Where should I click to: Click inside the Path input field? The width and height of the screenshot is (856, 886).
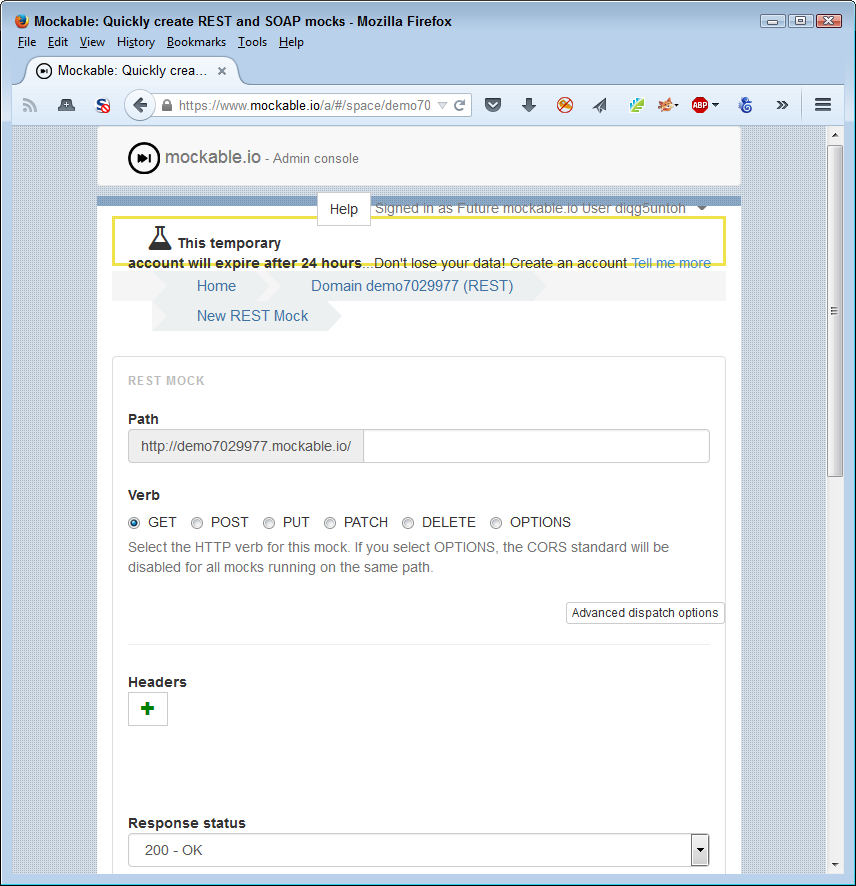(536, 445)
